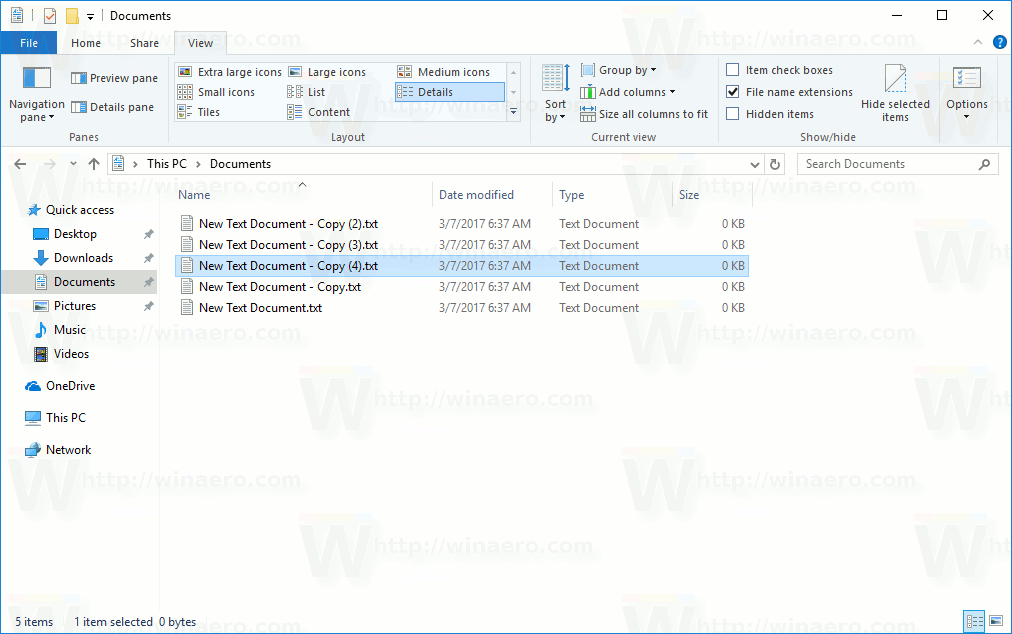Toggle the Preview pane
Screen dimensions: 1012x634
113,77
